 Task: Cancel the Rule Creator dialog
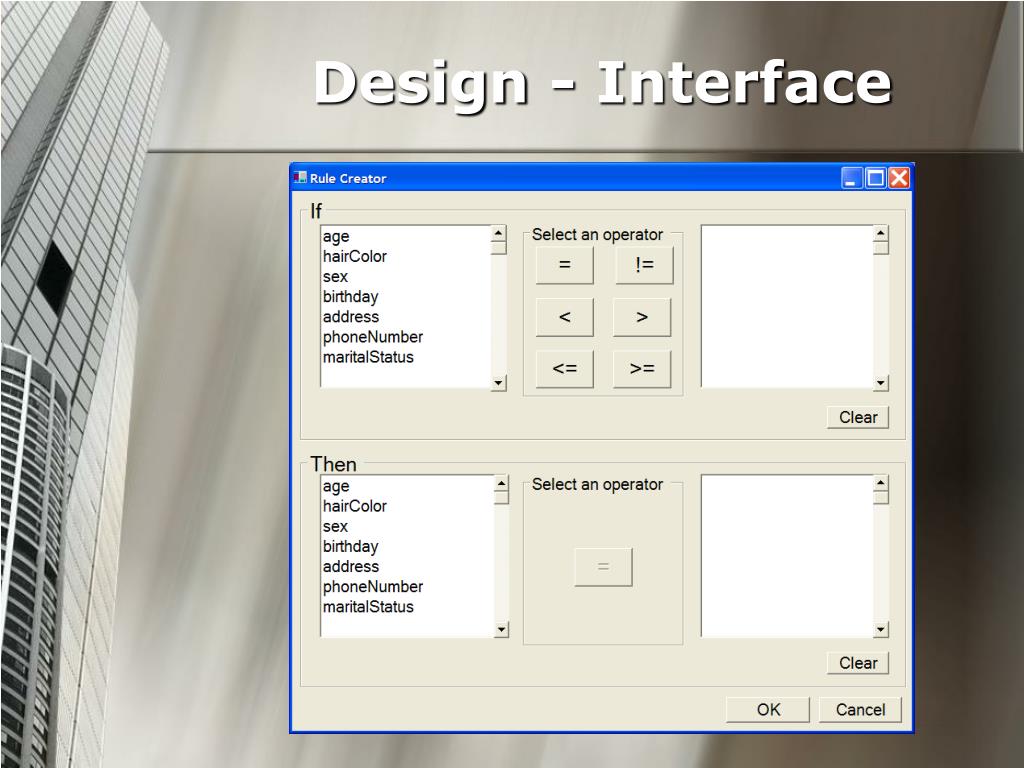(x=860, y=709)
